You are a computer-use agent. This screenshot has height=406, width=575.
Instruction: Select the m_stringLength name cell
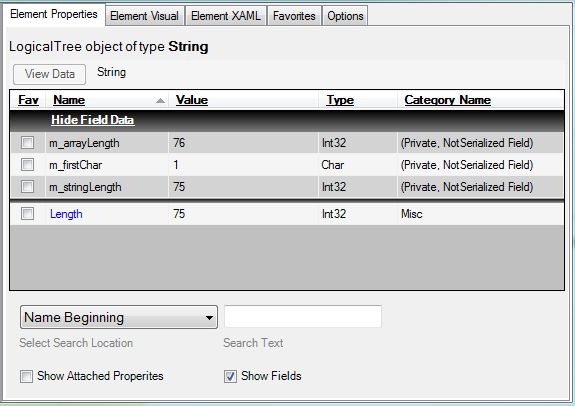coord(85,187)
